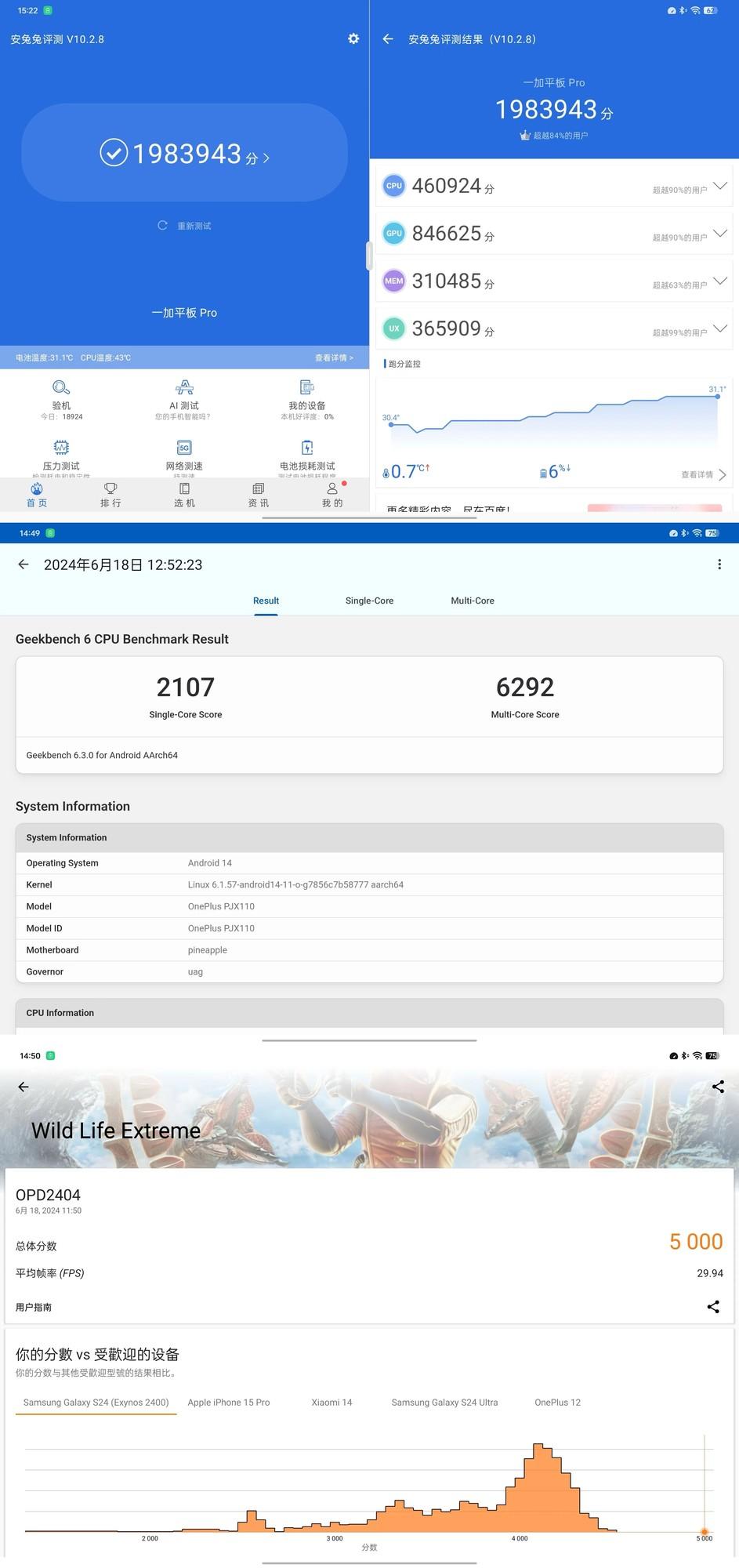This screenshot has width=739, height=1568.
Task: Select Geekbench Result tab
Action: click(266, 601)
